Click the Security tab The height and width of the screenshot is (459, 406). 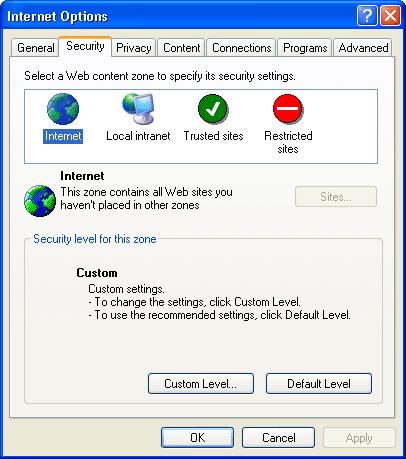click(x=85, y=46)
